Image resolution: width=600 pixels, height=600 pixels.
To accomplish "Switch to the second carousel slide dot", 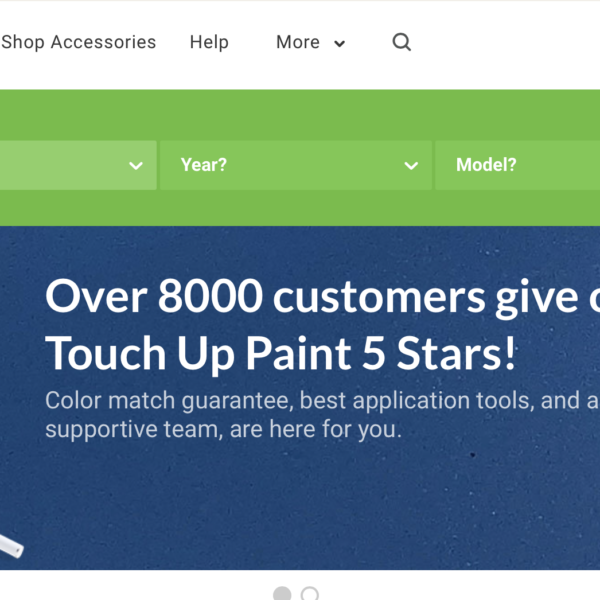I will 310,594.
